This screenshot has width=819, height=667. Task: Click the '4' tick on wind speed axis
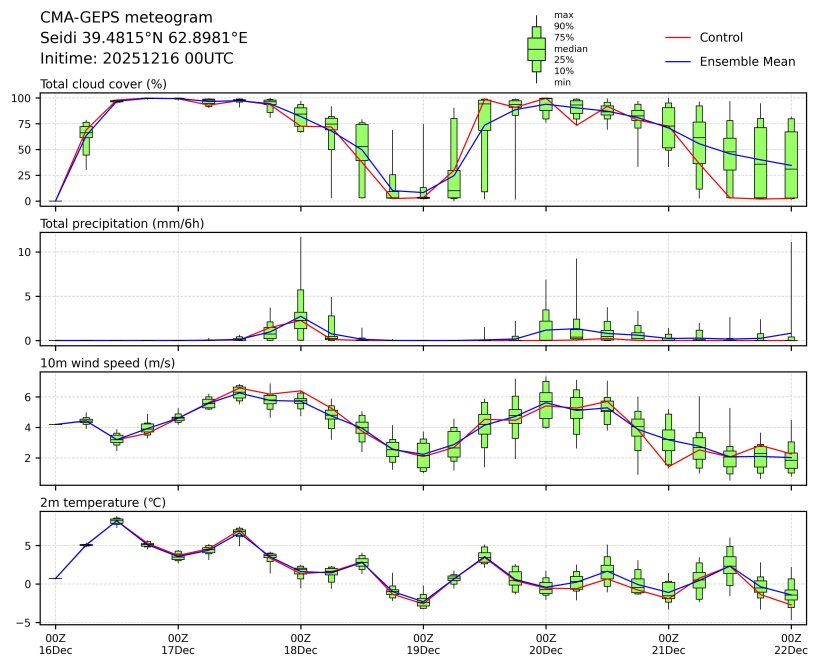(x=28, y=428)
